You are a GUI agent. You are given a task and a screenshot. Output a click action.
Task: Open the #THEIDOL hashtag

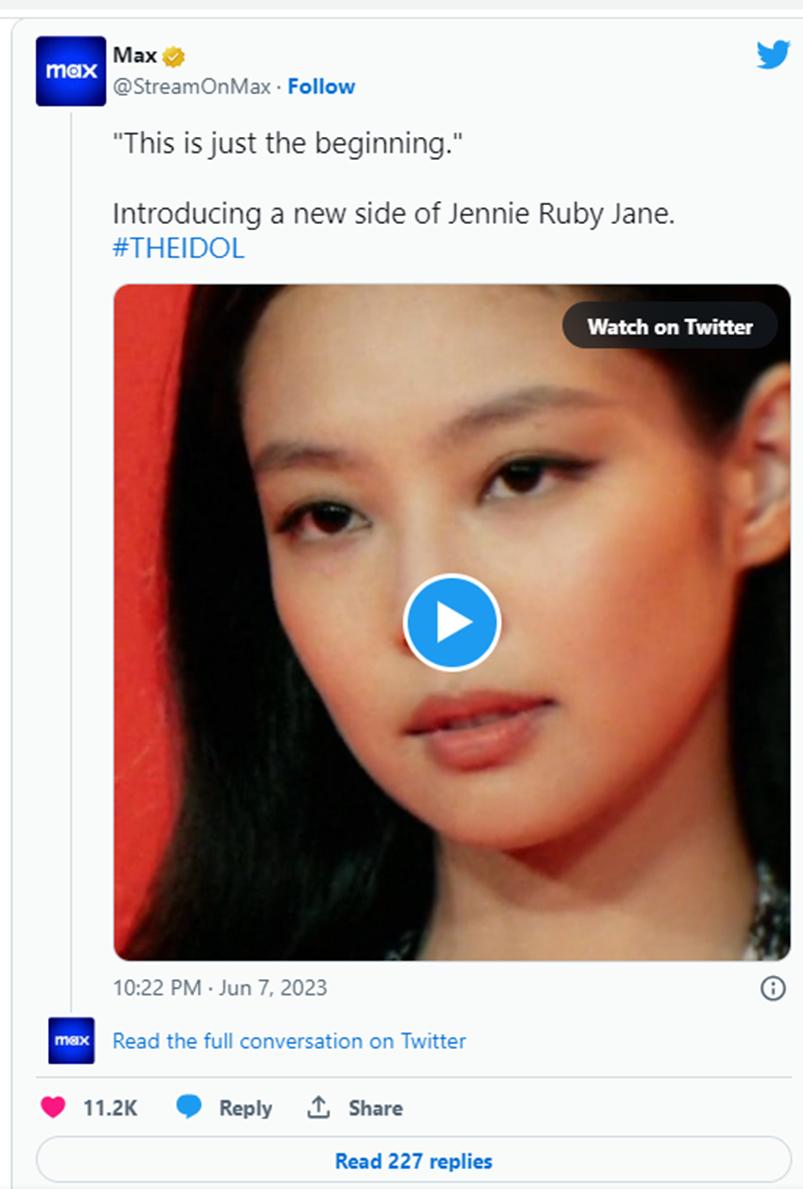pyautogui.click(x=178, y=248)
